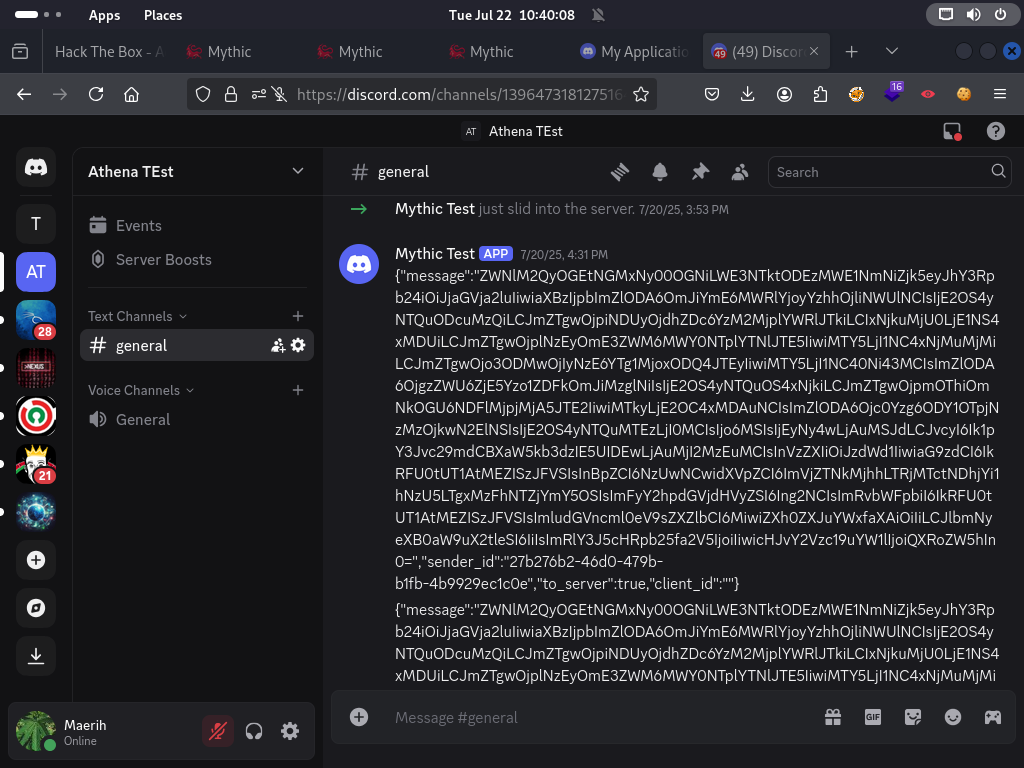
Task: Open the emoji picker
Action: (x=953, y=717)
